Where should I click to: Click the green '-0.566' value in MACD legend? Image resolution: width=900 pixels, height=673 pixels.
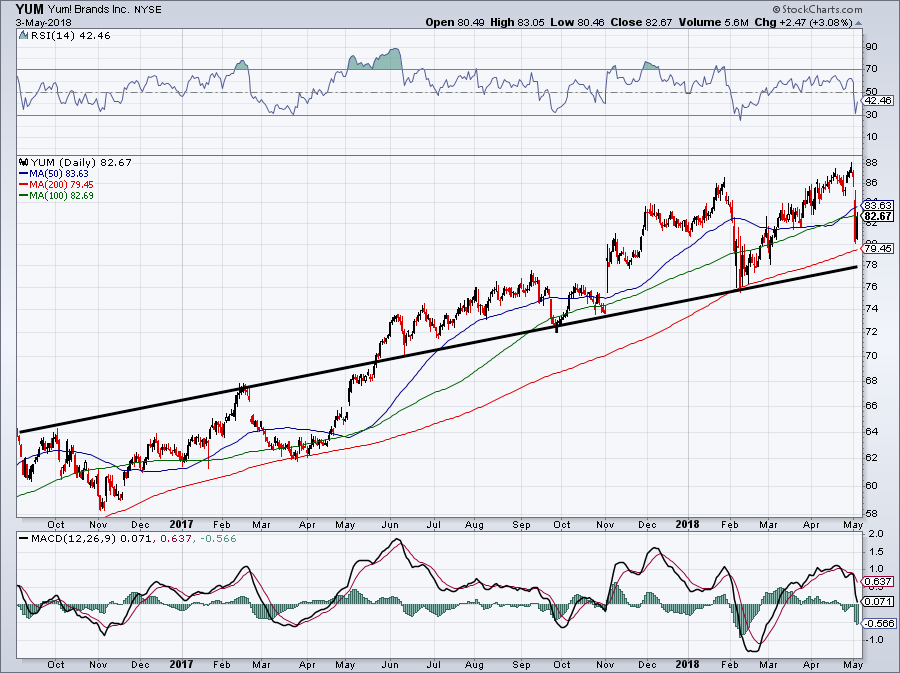tap(216, 539)
